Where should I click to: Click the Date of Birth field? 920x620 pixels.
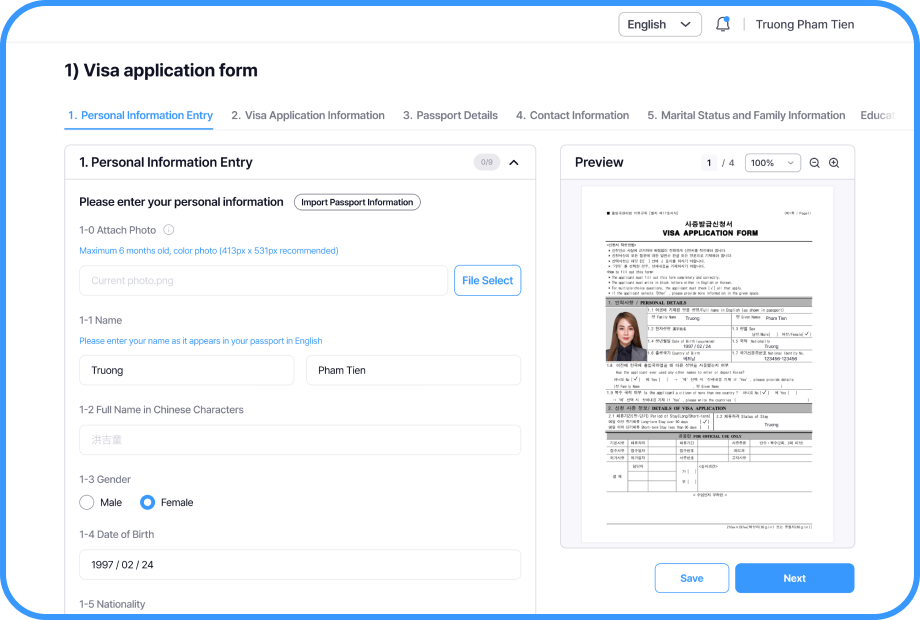pos(300,565)
